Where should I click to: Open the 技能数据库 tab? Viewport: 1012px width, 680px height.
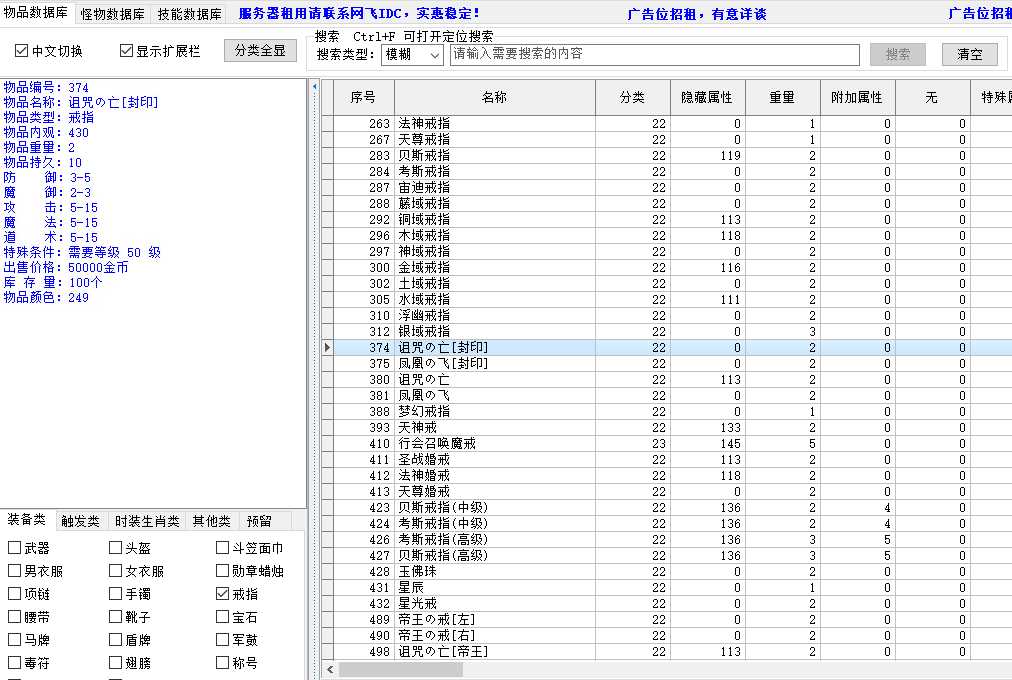(189, 14)
